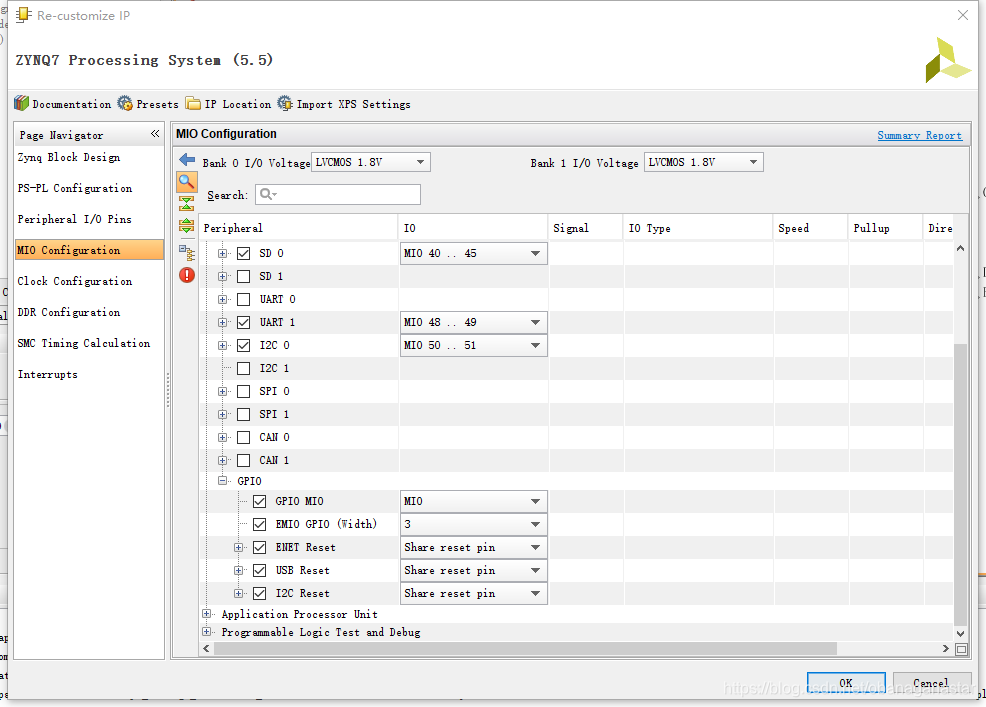Open the IP Location folder icon
The image size is (986, 707).
193,103
